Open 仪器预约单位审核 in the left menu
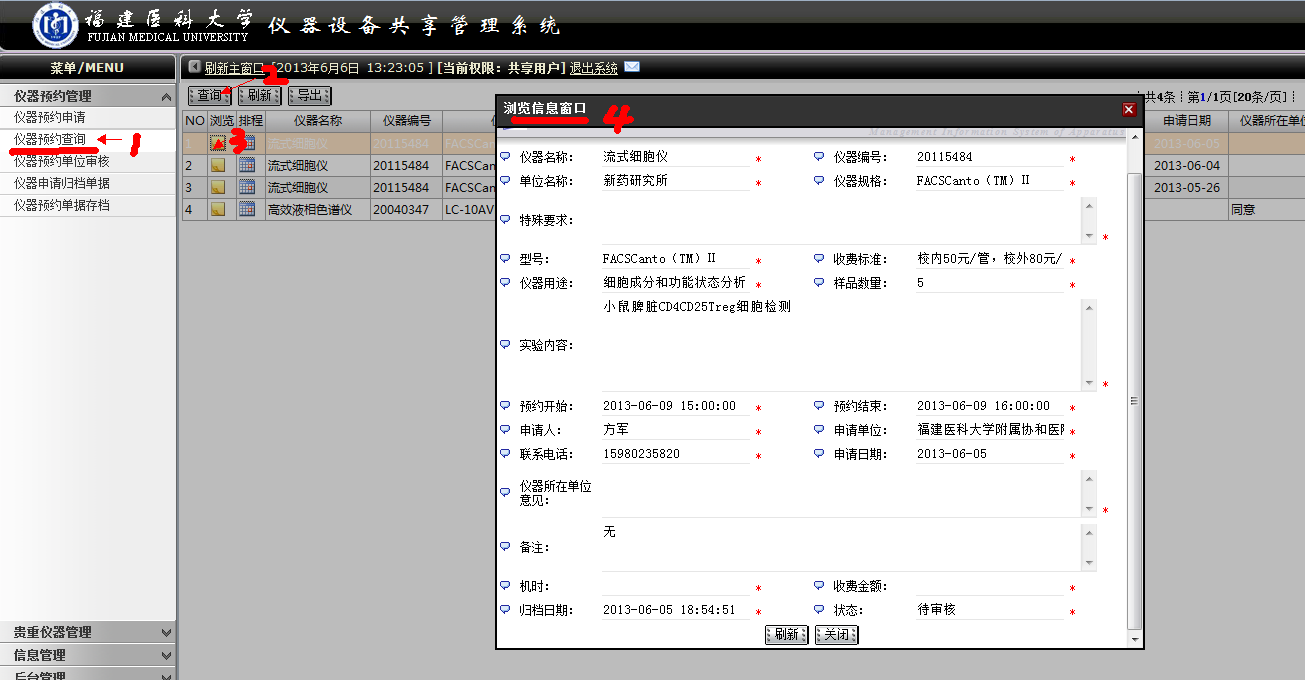Image resolution: width=1305 pixels, height=680 pixels. [x=61, y=161]
